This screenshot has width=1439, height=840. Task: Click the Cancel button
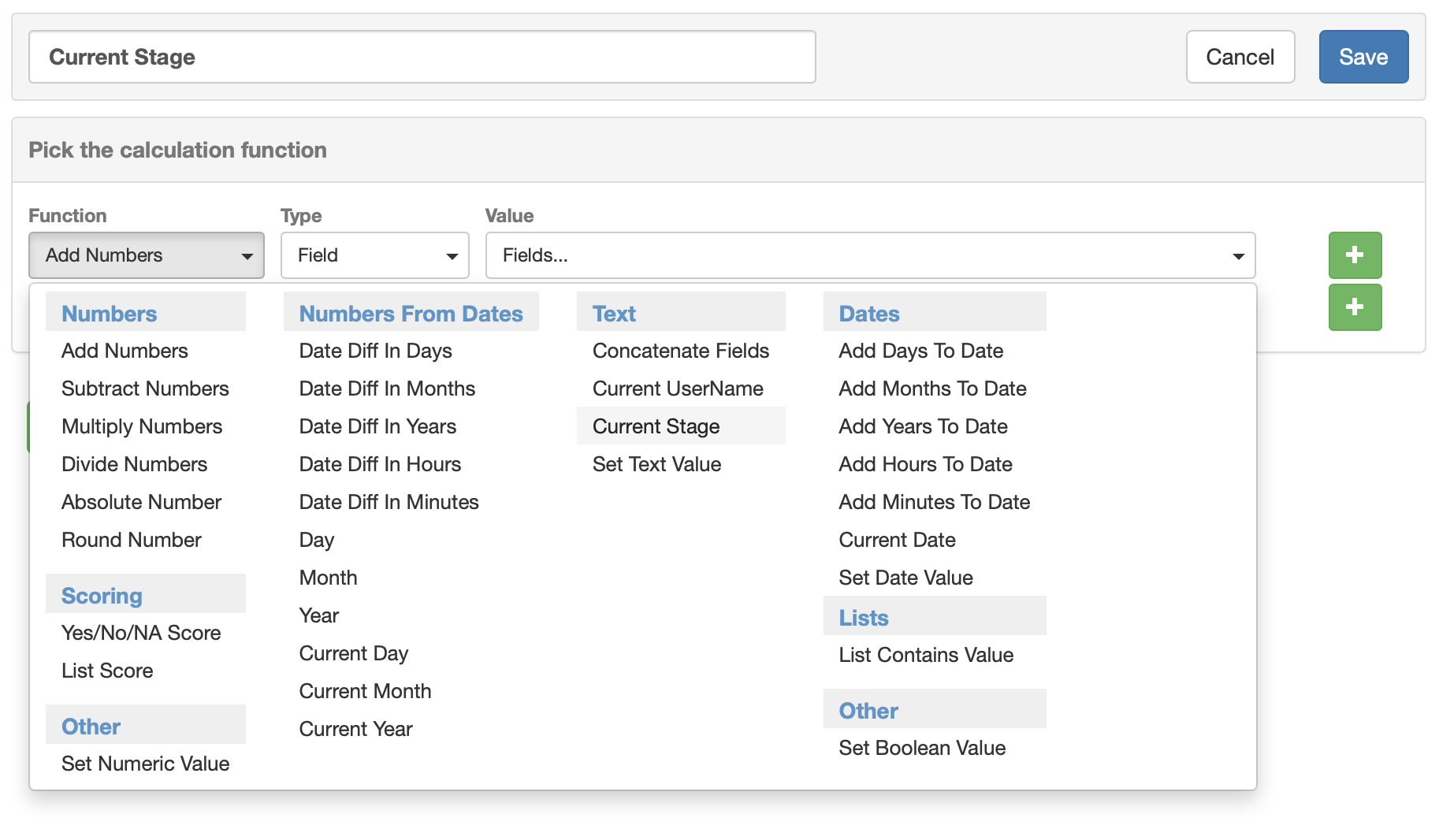click(x=1240, y=57)
